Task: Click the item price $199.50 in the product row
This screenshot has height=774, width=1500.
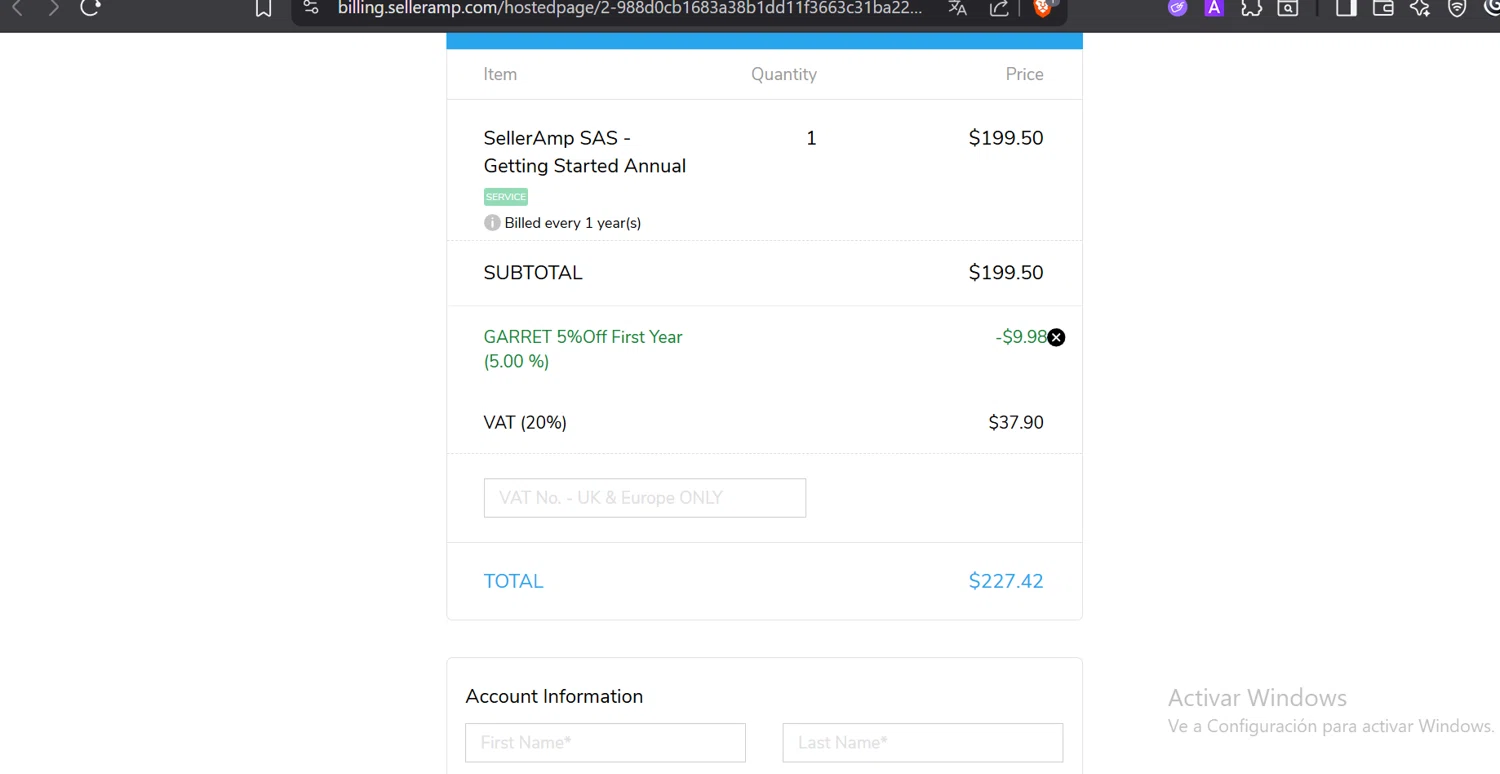Action: (1006, 138)
